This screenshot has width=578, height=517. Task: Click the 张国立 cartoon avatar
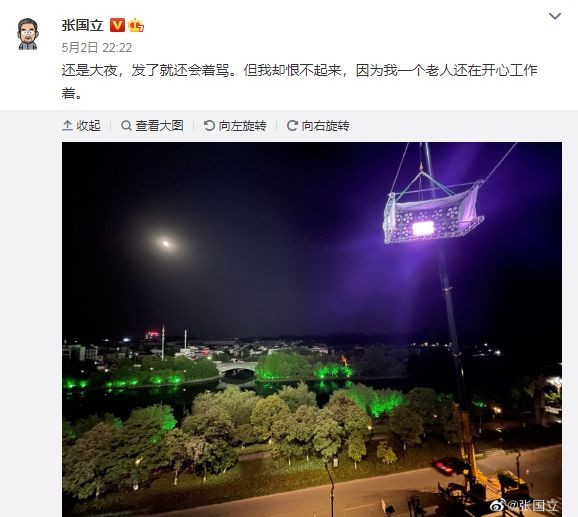28,34
